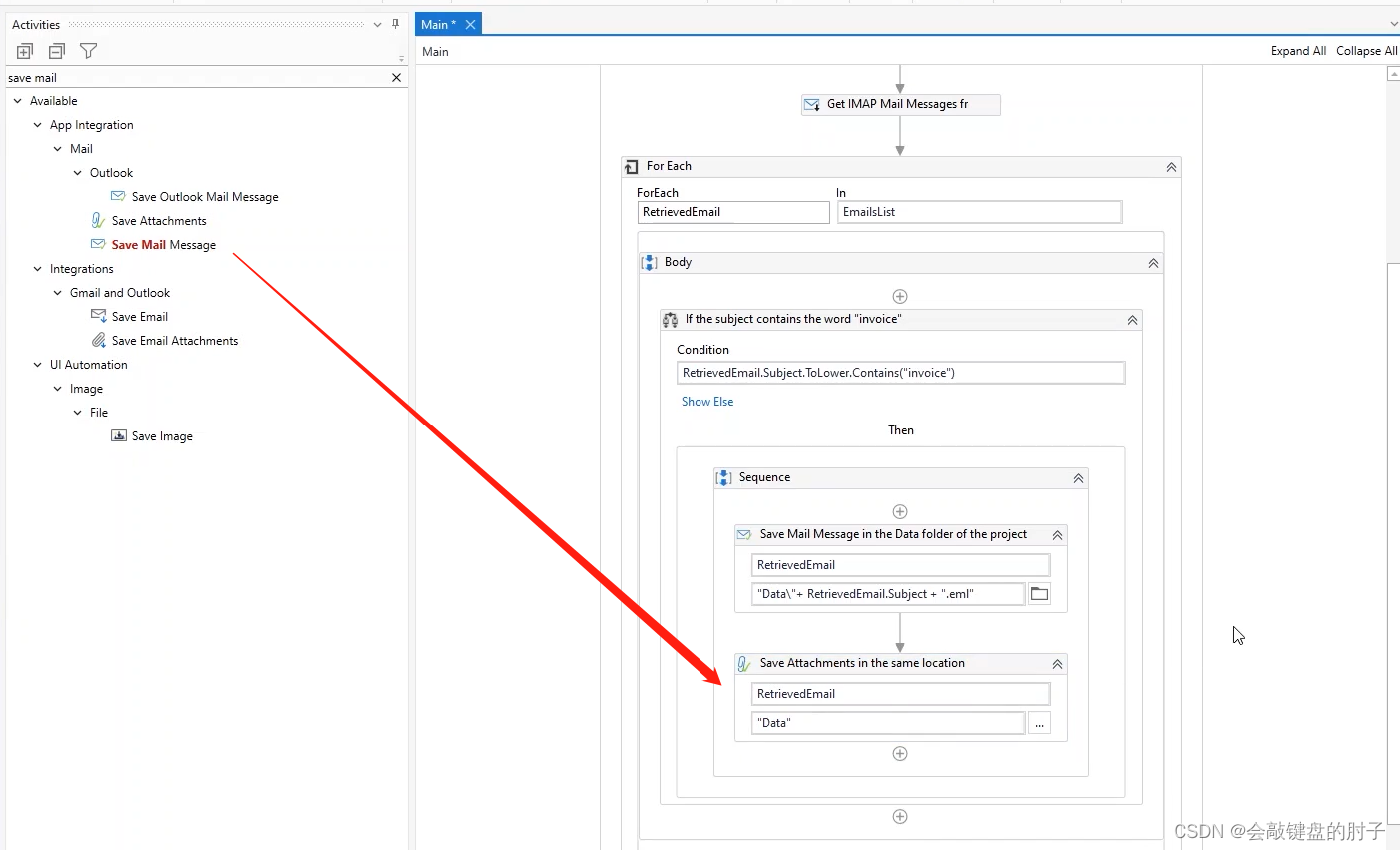Click the Save Email envelope icon
The image size is (1400, 850).
(x=98, y=316)
